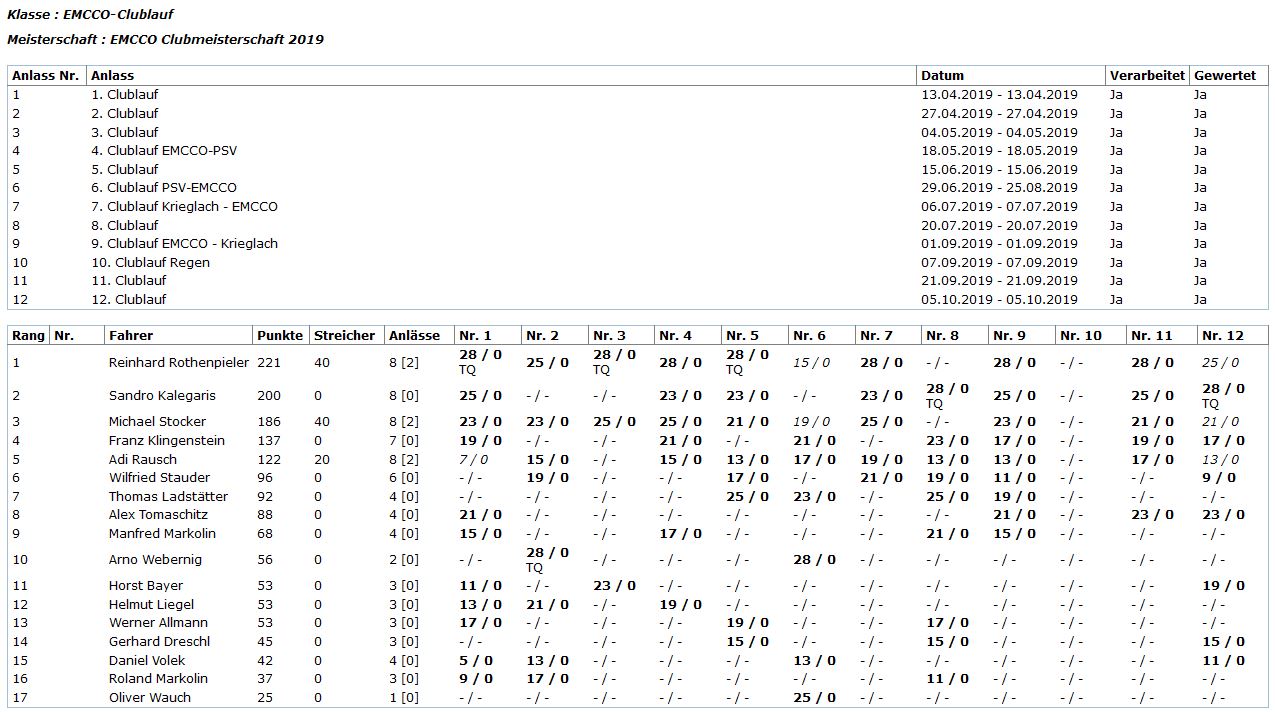Select the '12. Clublauf' event row

(638, 300)
